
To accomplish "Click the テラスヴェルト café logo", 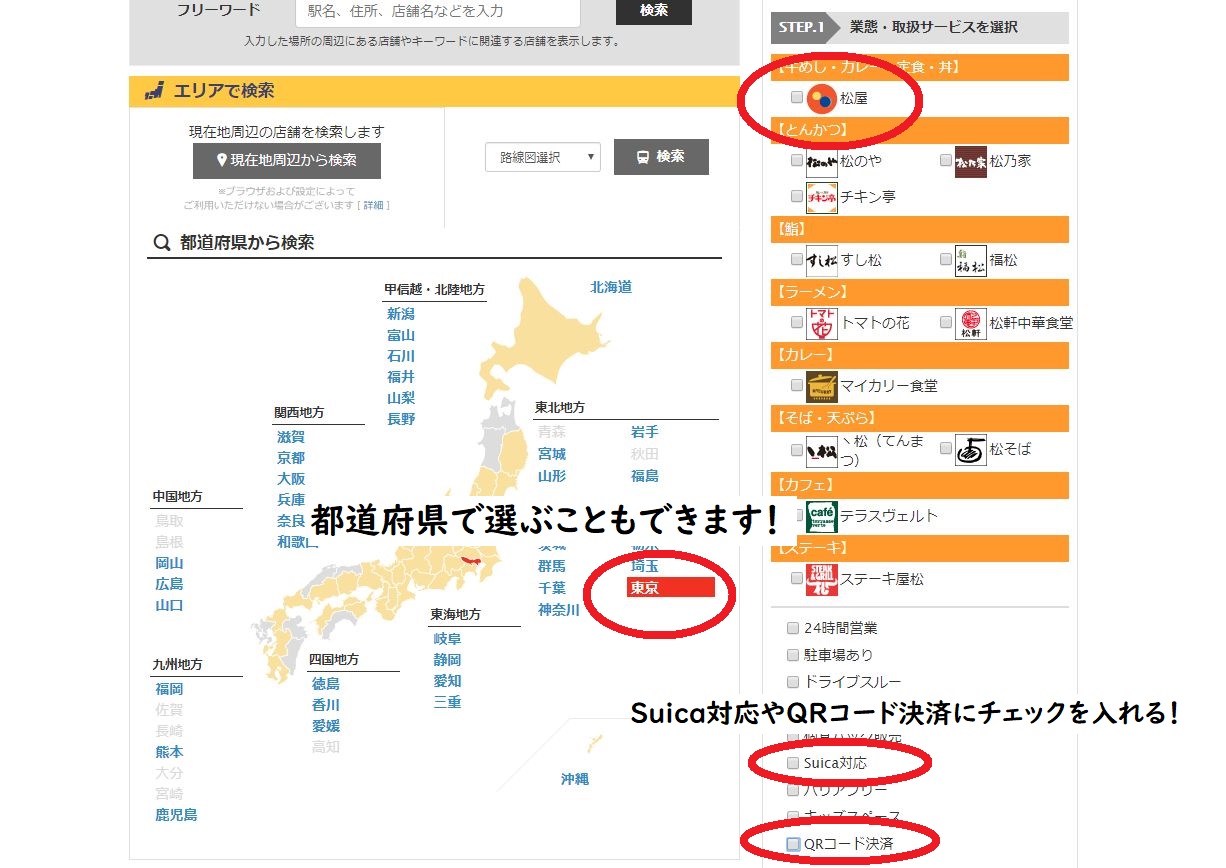I will (821, 516).
